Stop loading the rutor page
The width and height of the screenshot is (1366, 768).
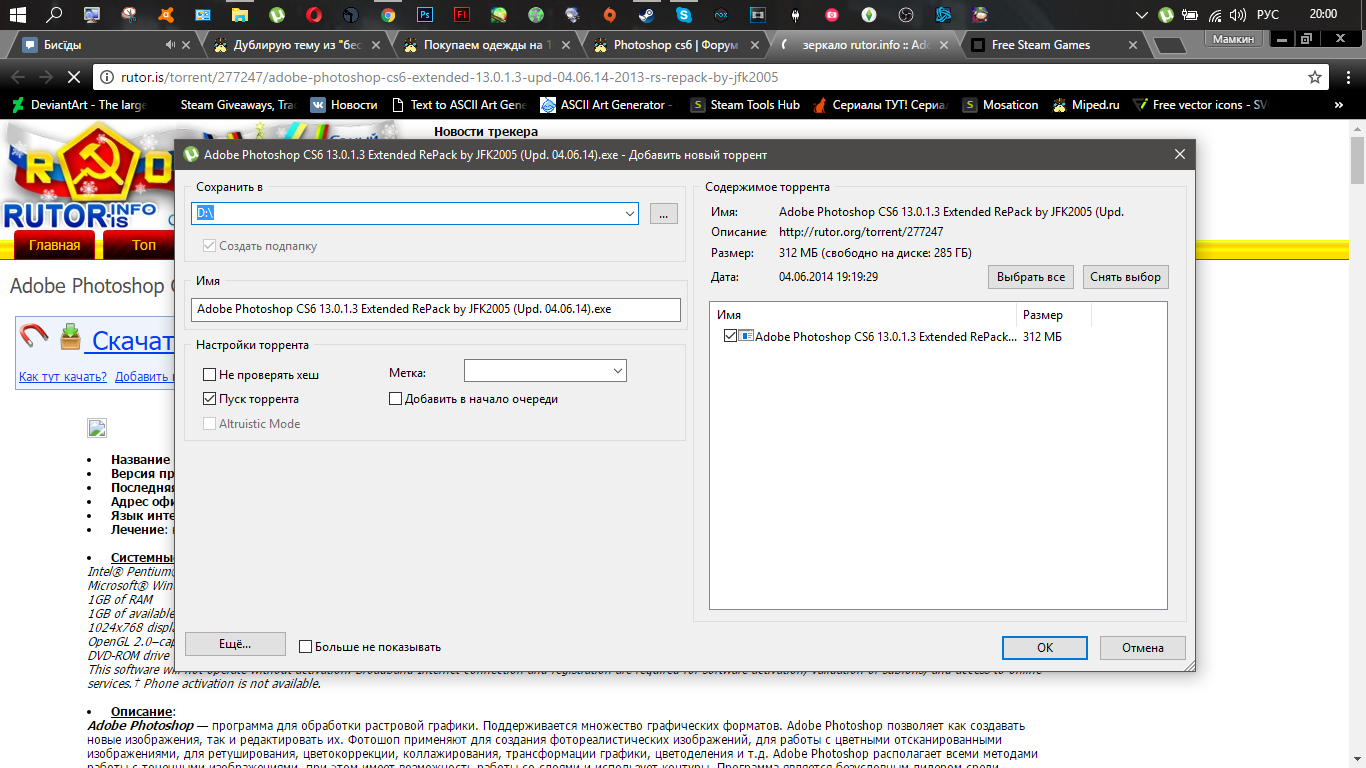tap(76, 77)
